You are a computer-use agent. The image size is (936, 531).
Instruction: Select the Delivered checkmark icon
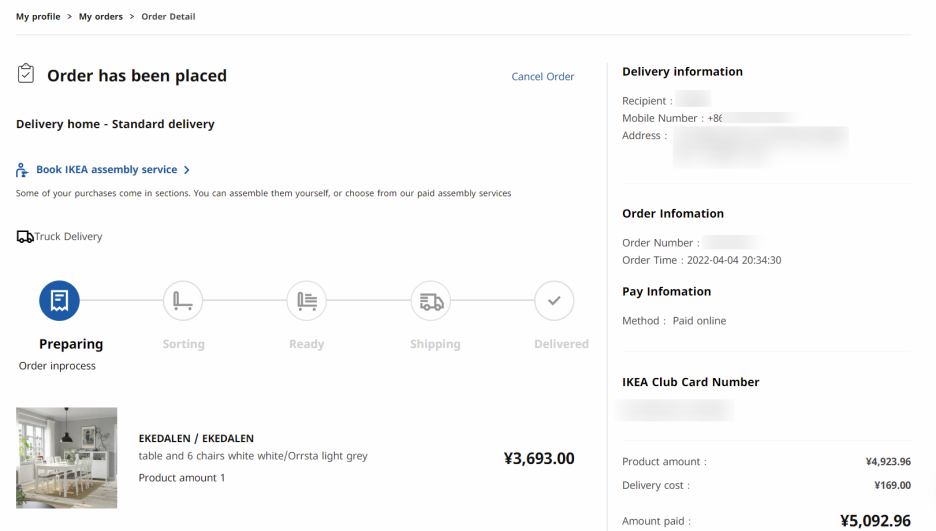[x=554, y=301]
